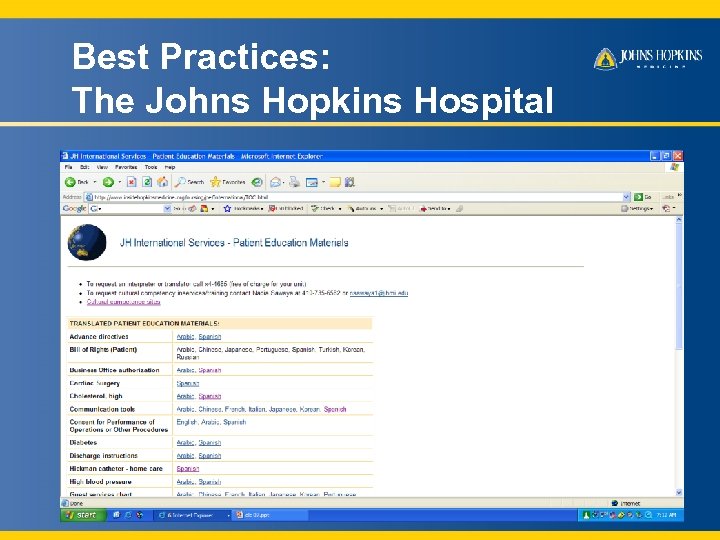Expand the address bar URL dropdown
The height and width of the screenshot is (540, 720).
point(626,197)
